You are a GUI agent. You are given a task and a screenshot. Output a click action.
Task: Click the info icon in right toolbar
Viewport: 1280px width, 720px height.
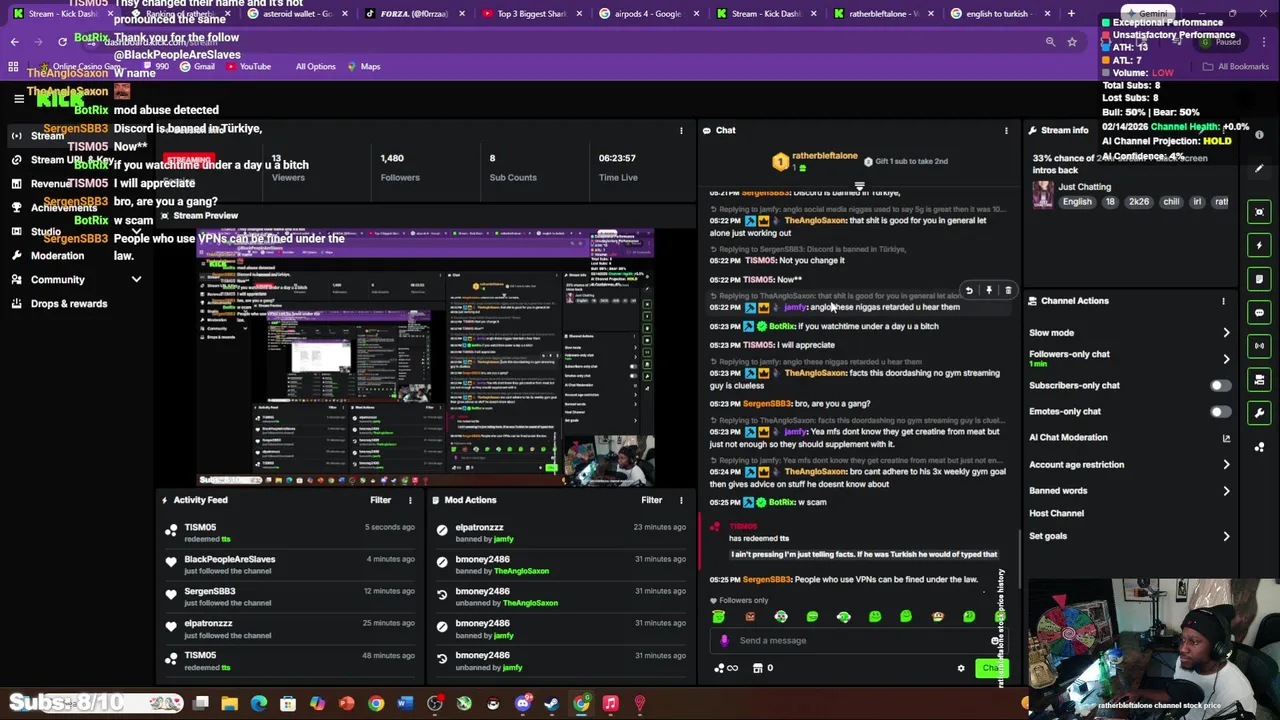coord(1259,135)
